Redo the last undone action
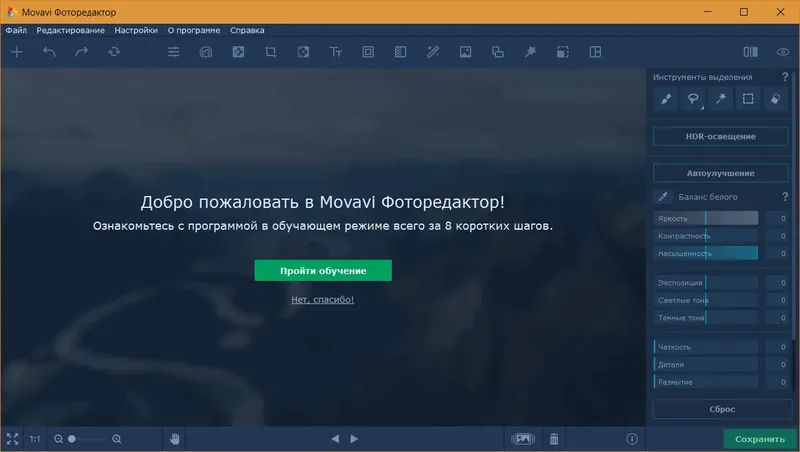The height and width of the screenshot is (452, 800). pyautogui.click(x=82, y=52)
